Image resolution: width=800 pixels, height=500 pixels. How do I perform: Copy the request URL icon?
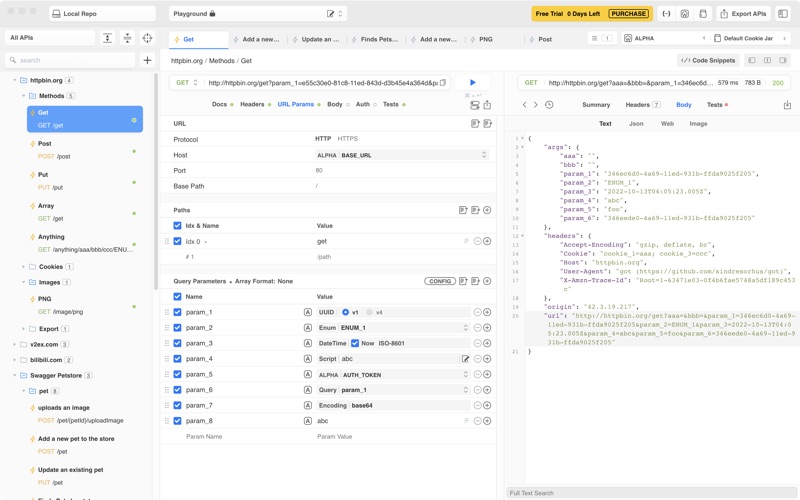coord(443,82)
